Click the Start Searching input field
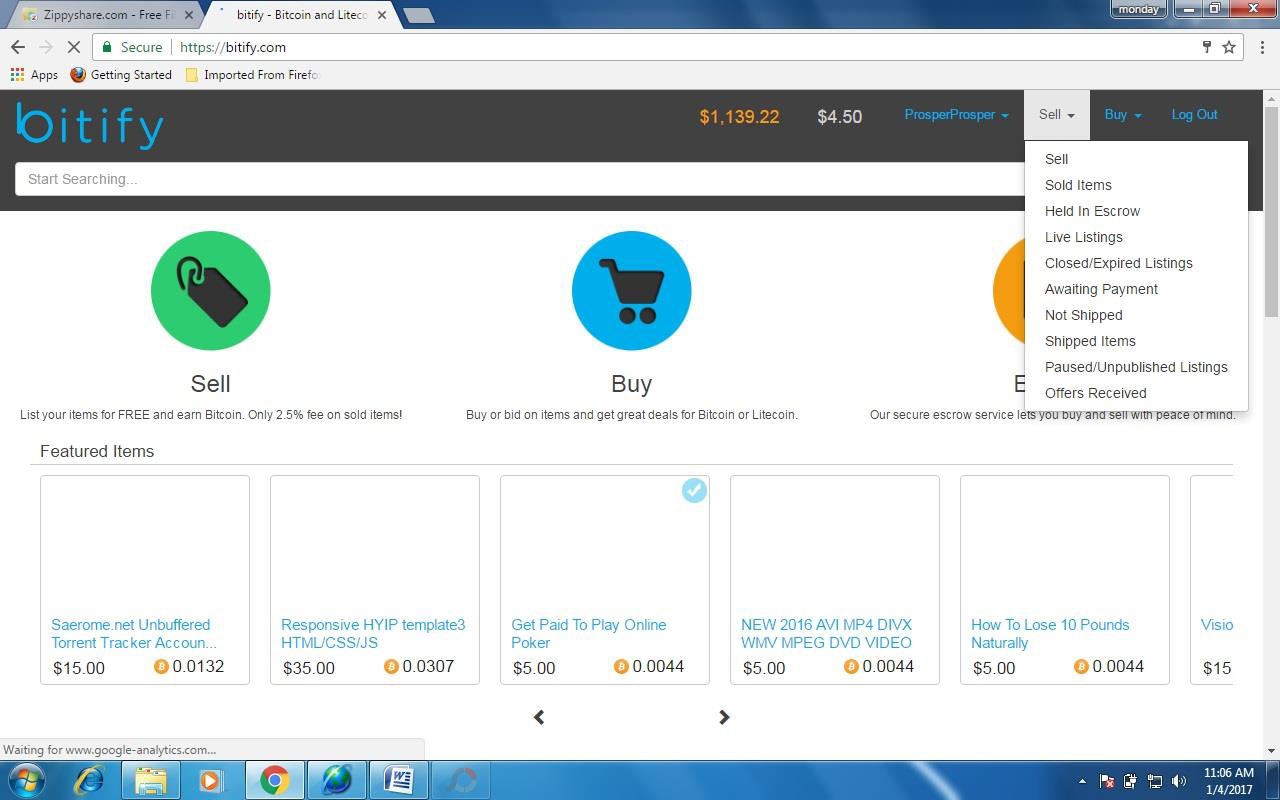Viewport: 1280px width, 800px height. pyautogui.click(x=520, y=179)
